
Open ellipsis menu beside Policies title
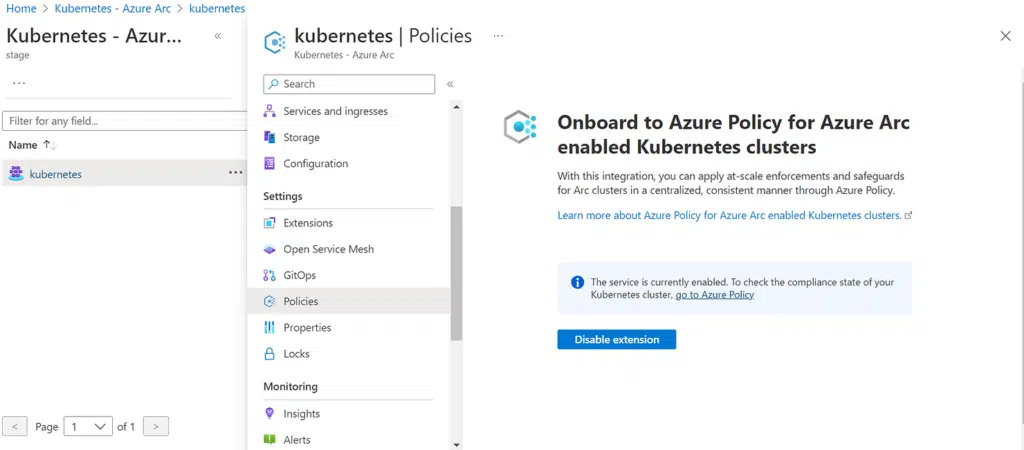click(498, 36)
